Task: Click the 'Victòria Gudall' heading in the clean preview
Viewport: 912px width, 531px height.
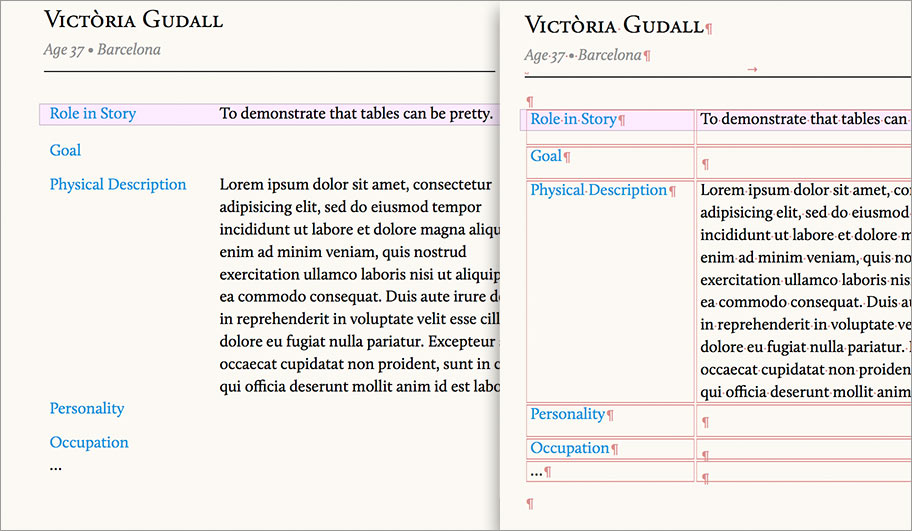Action: coord(133,19)
